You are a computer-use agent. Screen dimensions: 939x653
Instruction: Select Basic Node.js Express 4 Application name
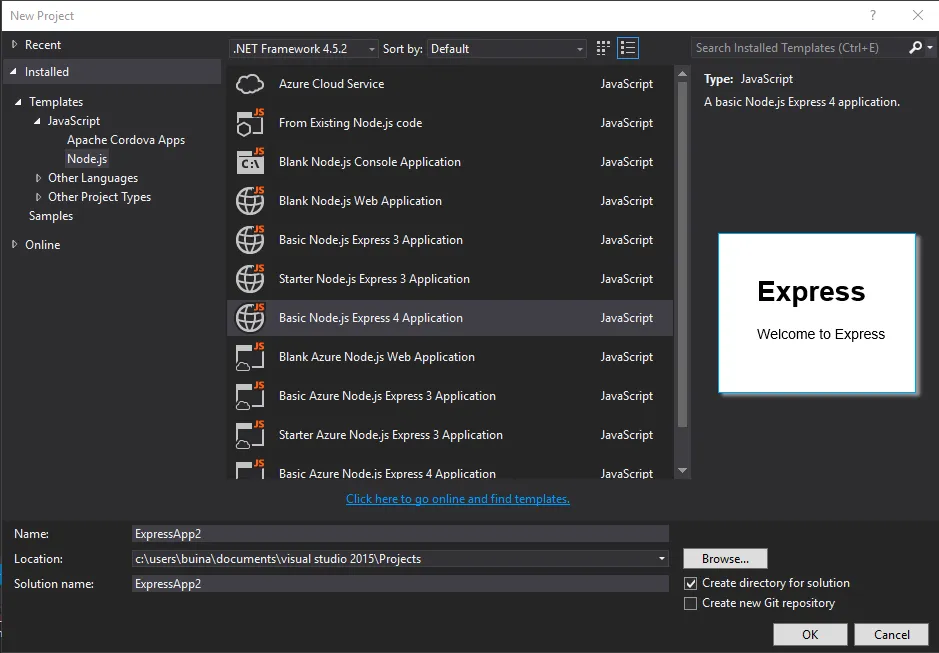[371, 318]
